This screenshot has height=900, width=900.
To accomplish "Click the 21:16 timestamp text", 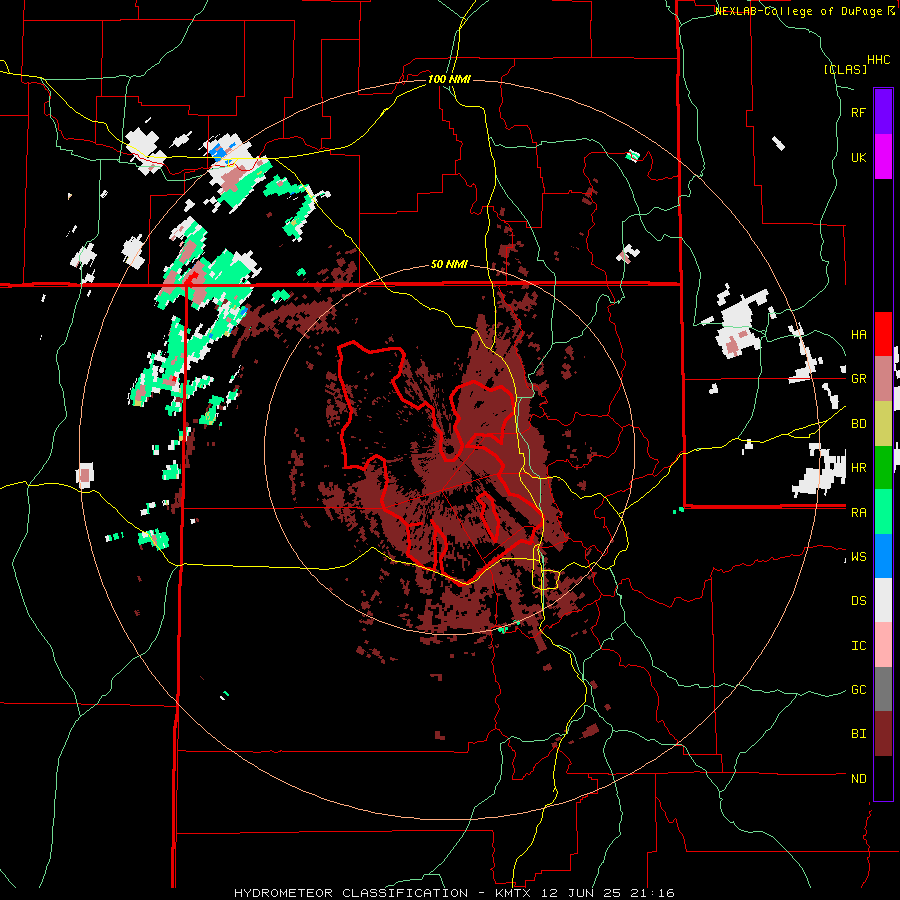I will point(651,893).
